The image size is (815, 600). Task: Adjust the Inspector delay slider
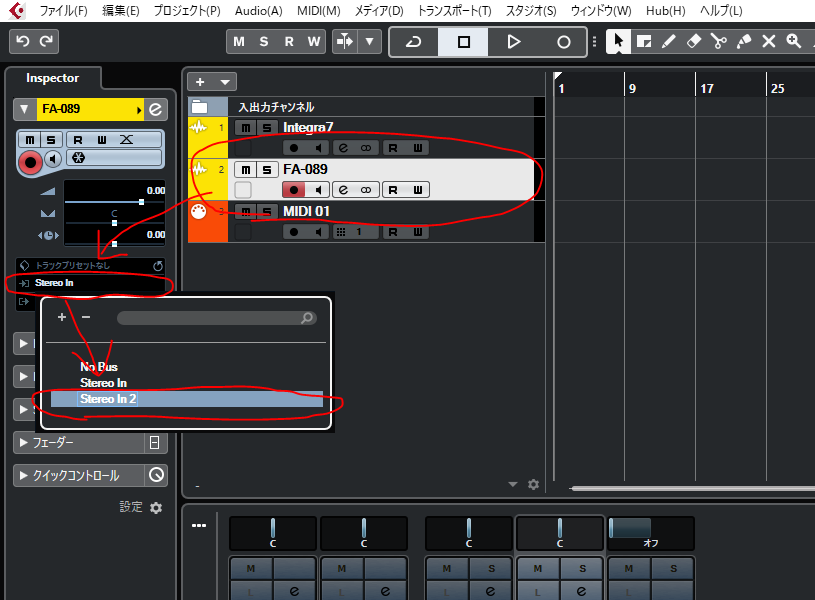coord(114,243)
